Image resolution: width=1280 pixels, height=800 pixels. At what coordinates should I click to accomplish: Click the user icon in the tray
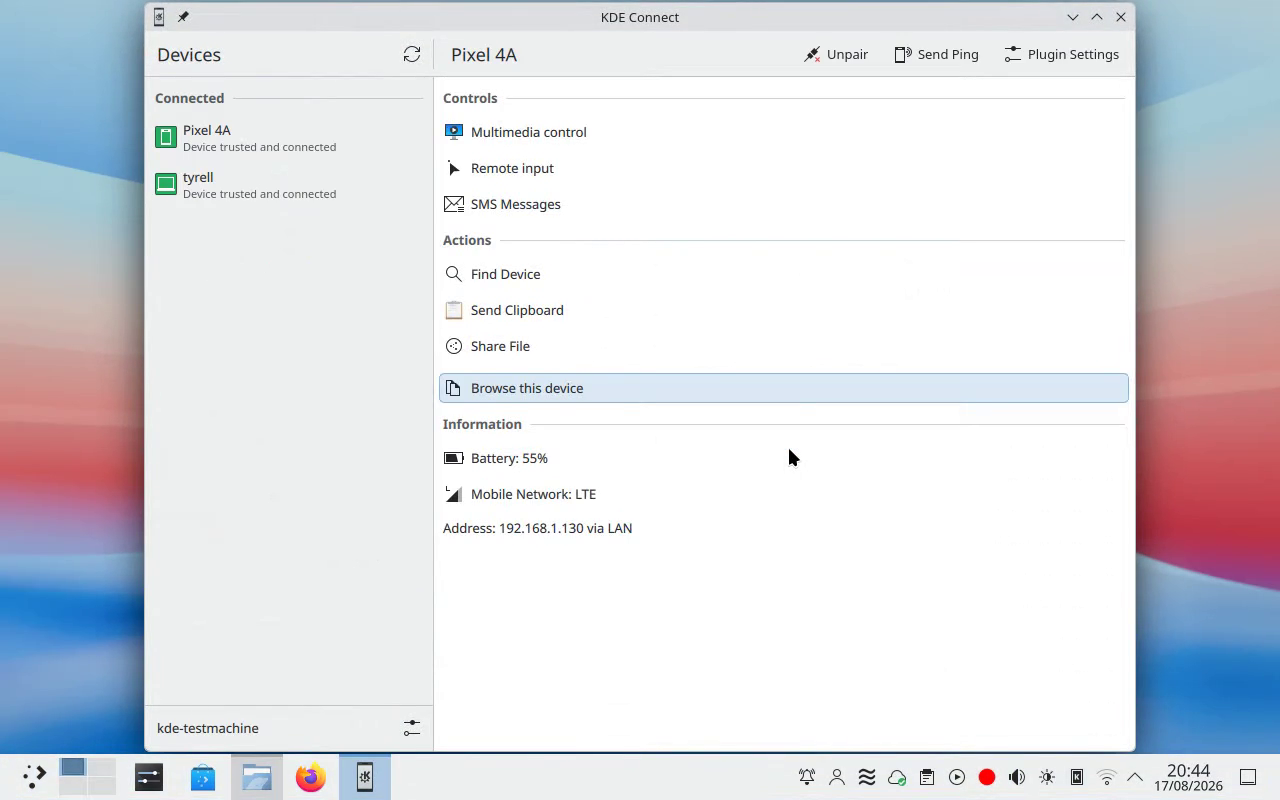(837, 777)
